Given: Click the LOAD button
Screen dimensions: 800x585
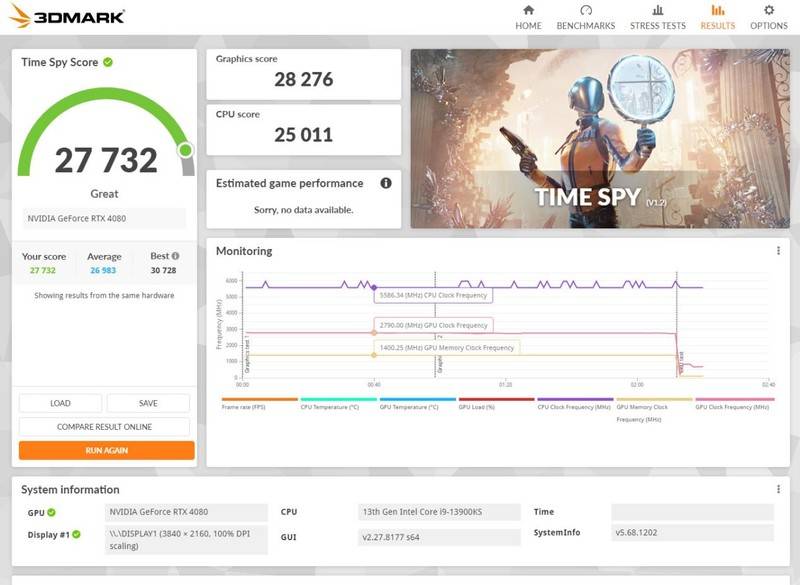Looking at the screenshot, I should [x=60, y=403].
